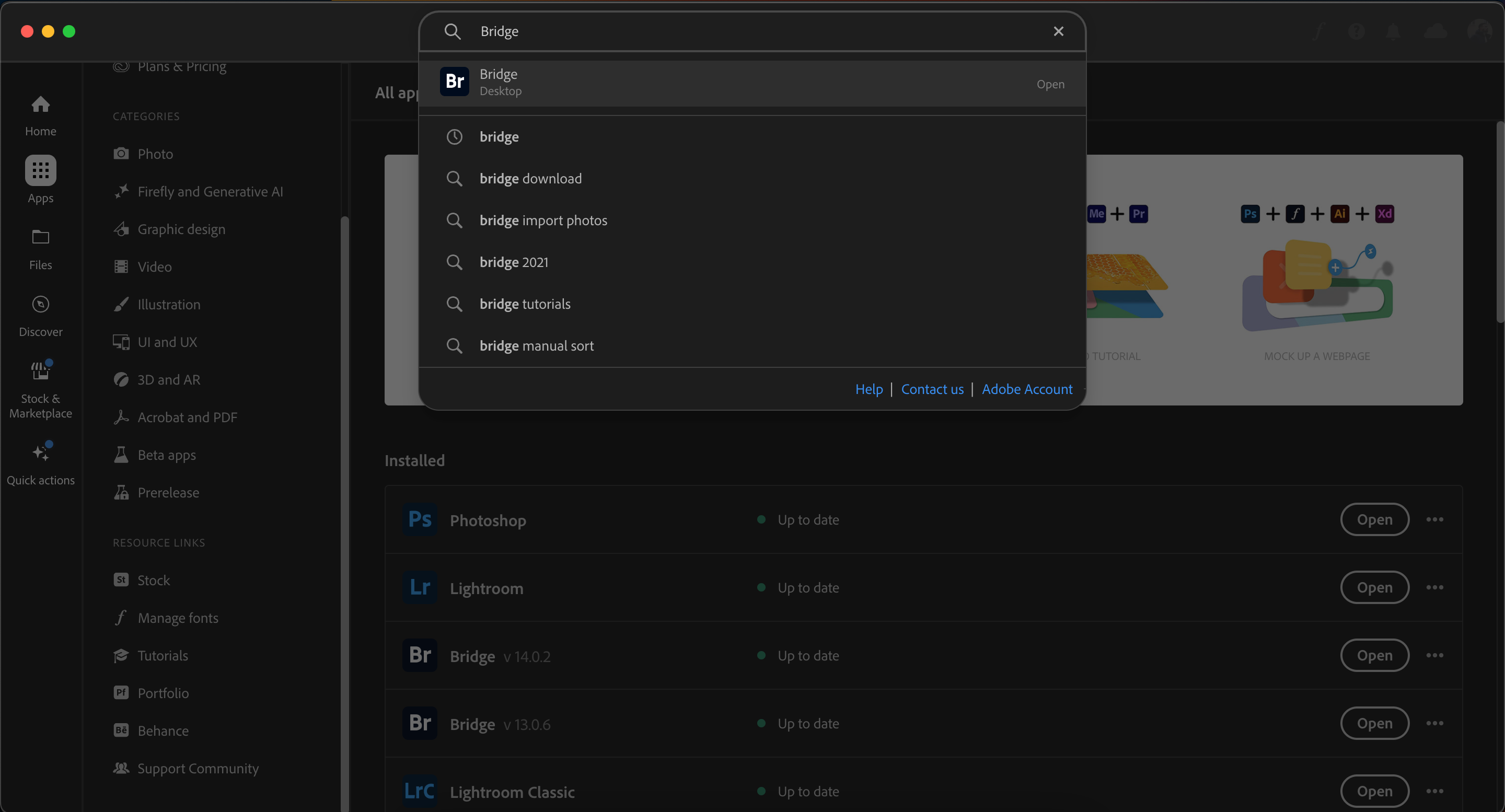Screen dimensions: 1505x812
Task: Click the Lightroom Classic LrC icon
Action: click(419, 792)
